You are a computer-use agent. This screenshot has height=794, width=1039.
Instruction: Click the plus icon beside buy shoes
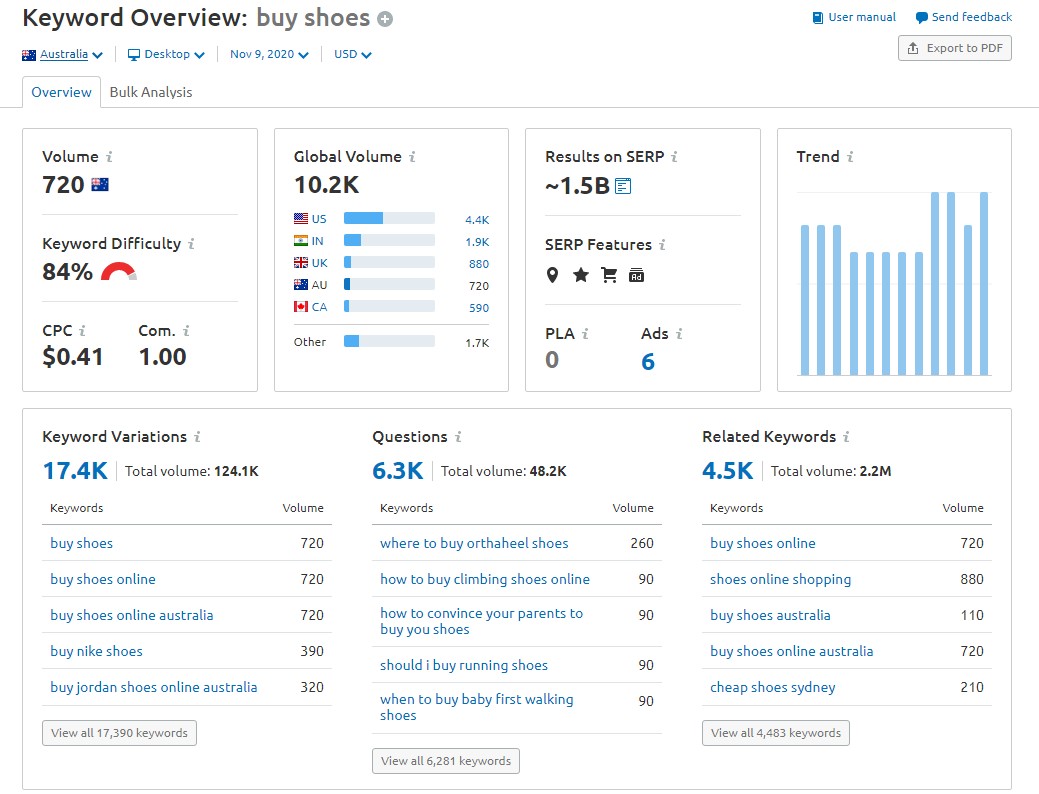pyautogui.click(x=383, y=18)
